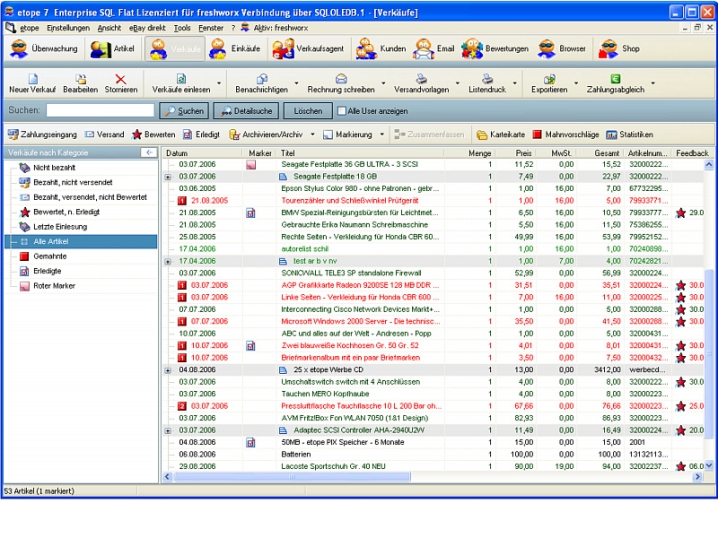Click the Detailsuche button
Screen dimensions: 718x538
coord(244,111)
